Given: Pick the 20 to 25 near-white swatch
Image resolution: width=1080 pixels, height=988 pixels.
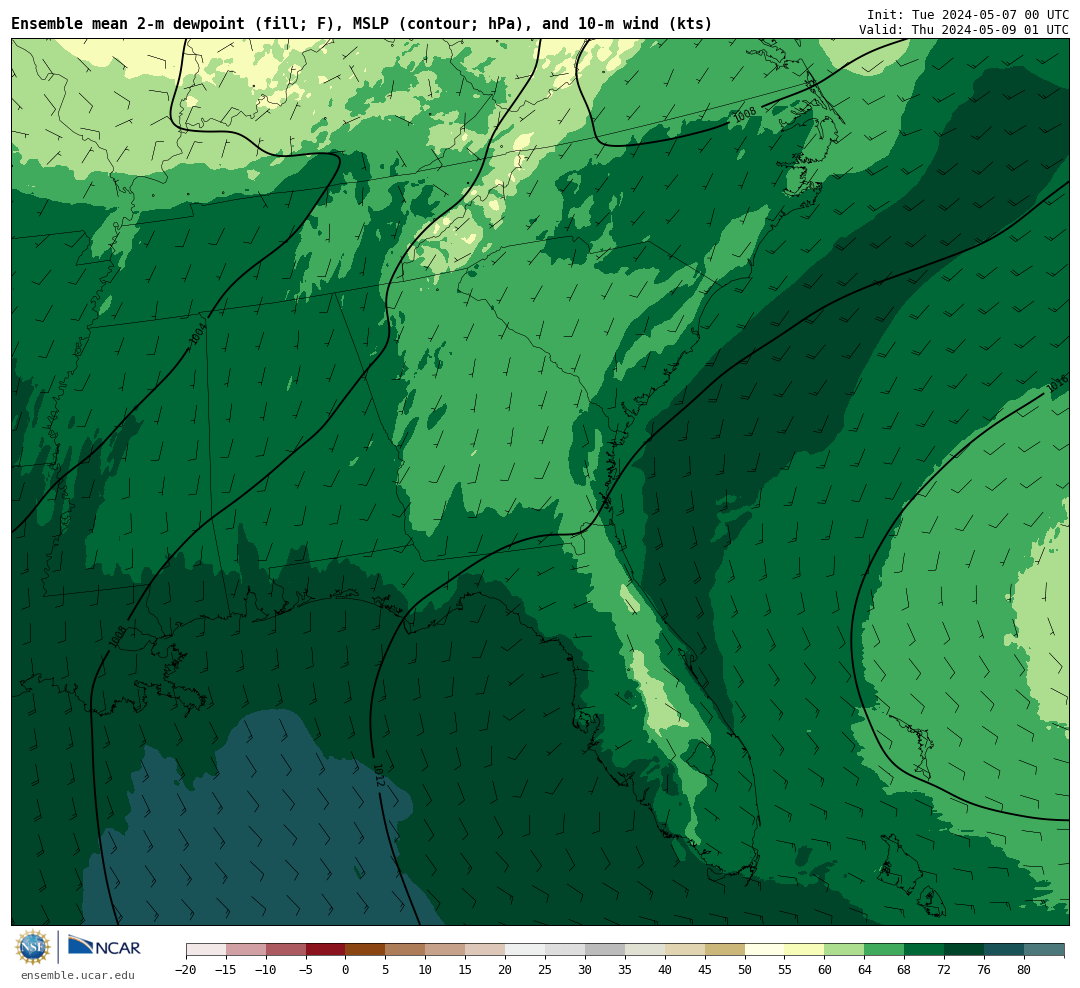Looking at the screenshot, I should (x=526, y=950).
